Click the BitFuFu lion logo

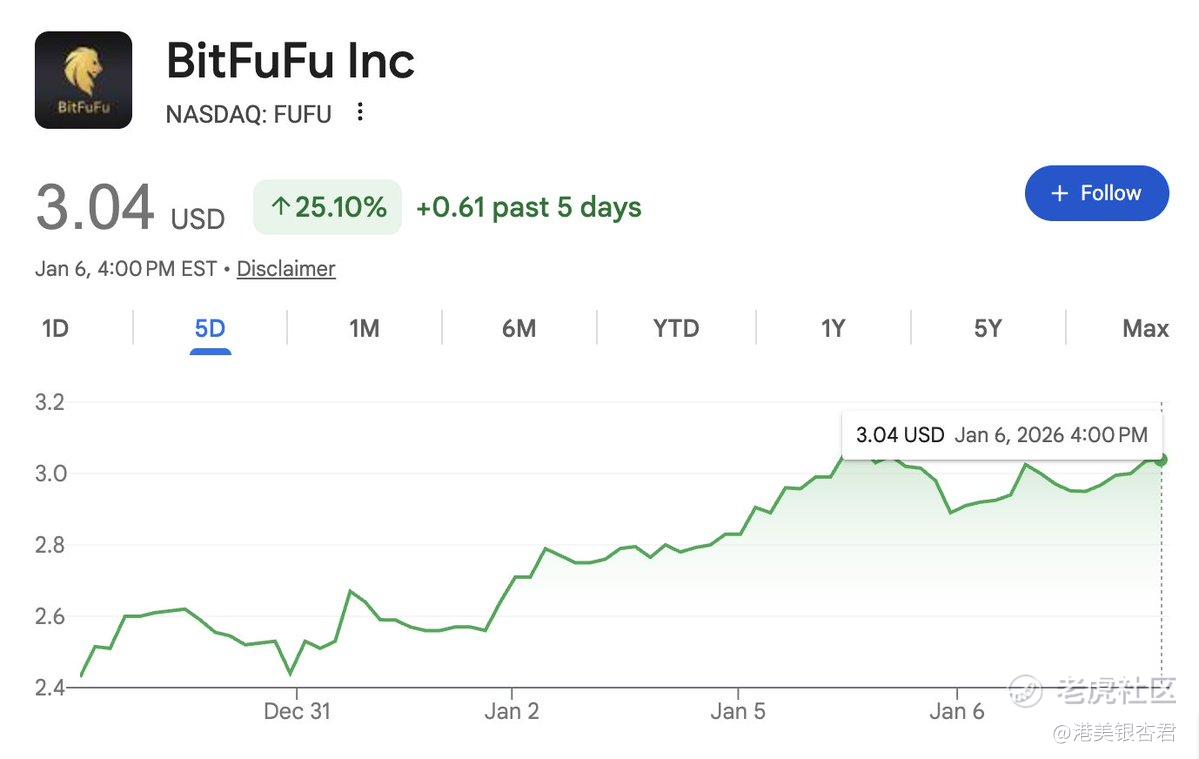click(83, 80)
